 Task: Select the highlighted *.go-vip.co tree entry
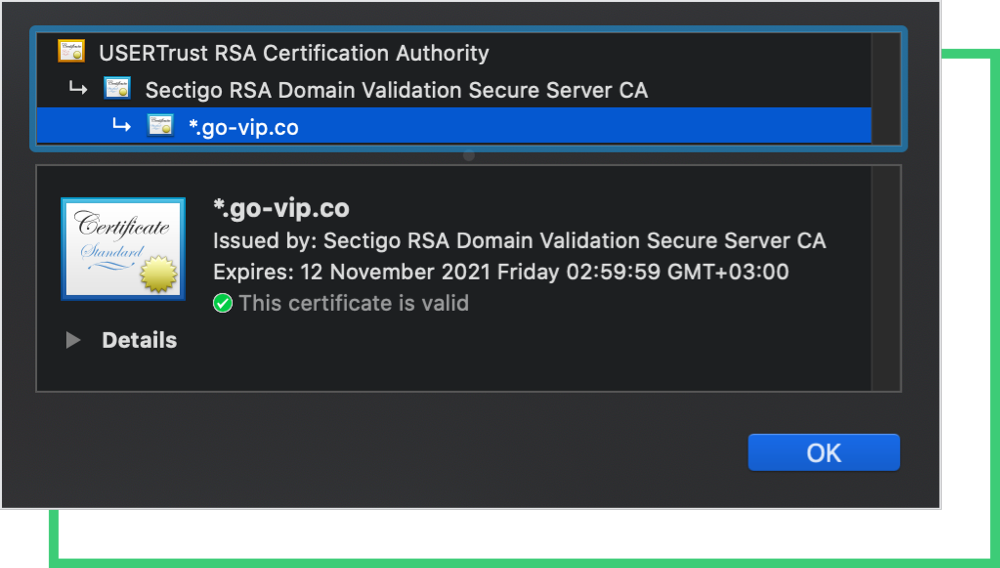tap(243, 127)
